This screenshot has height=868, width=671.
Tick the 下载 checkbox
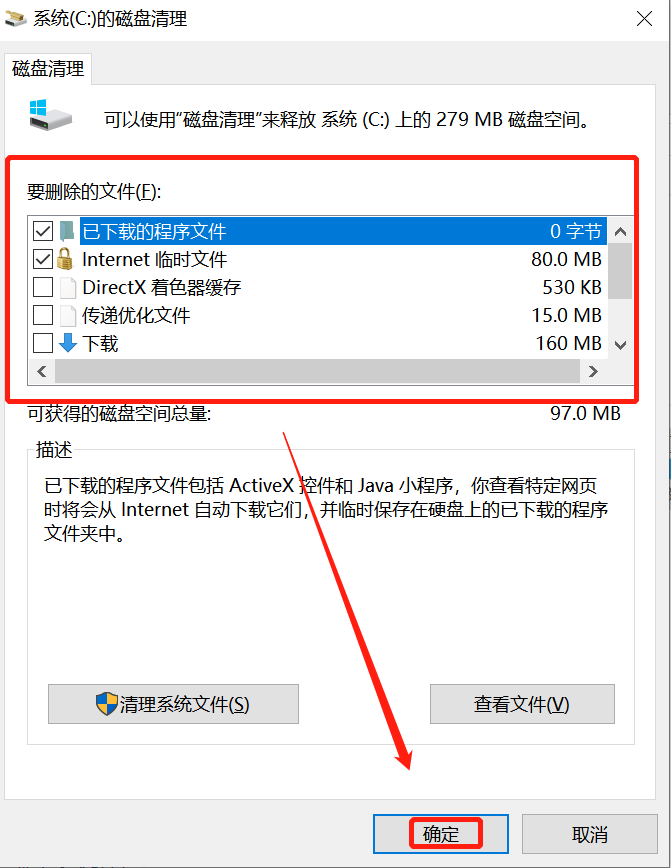pos(43,343)
